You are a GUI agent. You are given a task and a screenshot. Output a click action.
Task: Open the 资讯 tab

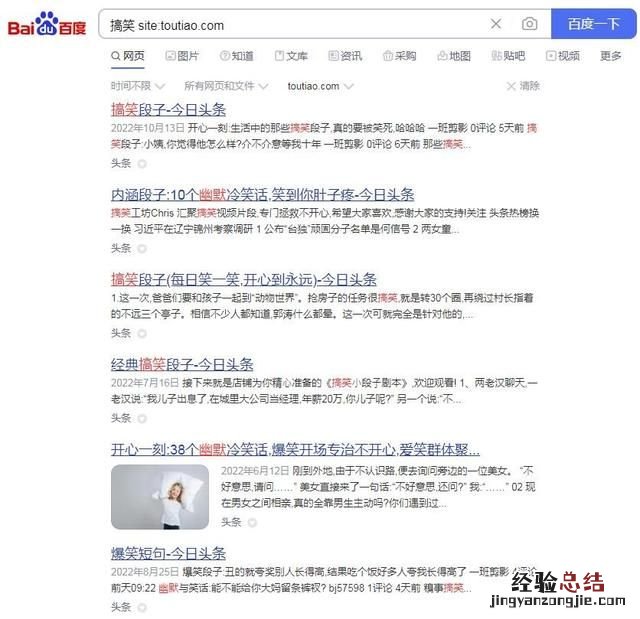(345, 56)
